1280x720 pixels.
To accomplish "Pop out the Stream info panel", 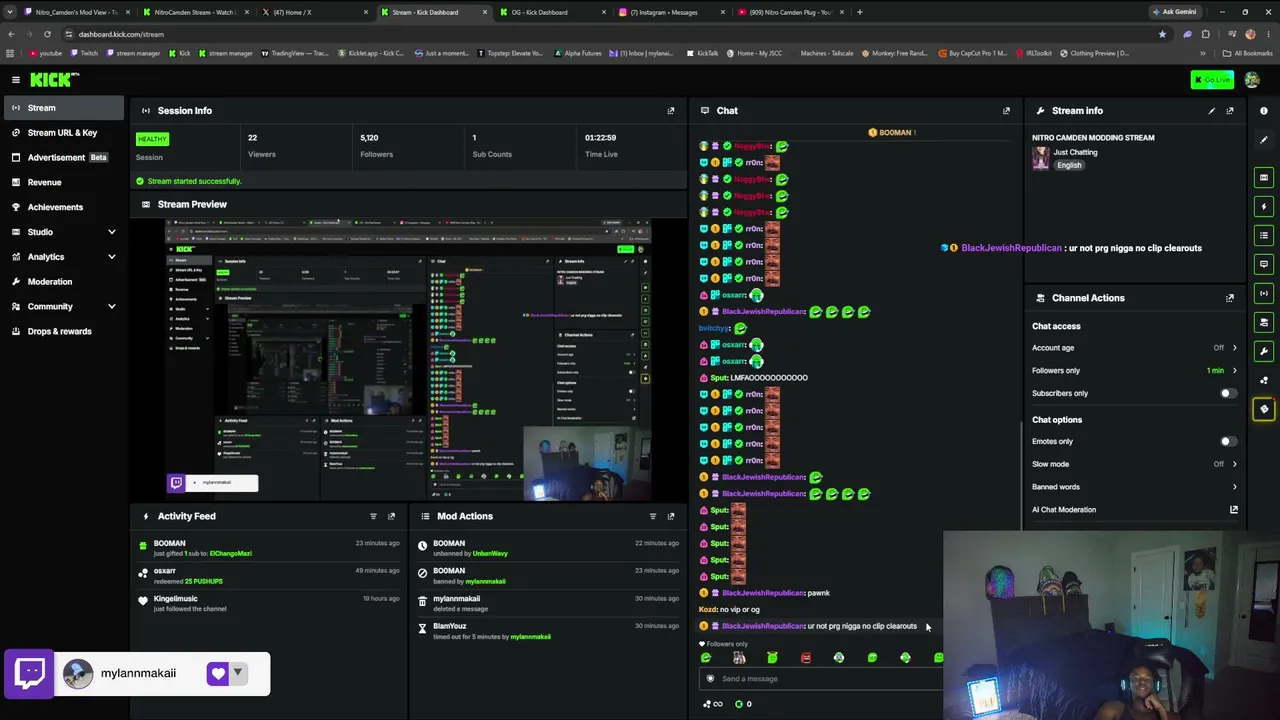I will point(1230,111).
